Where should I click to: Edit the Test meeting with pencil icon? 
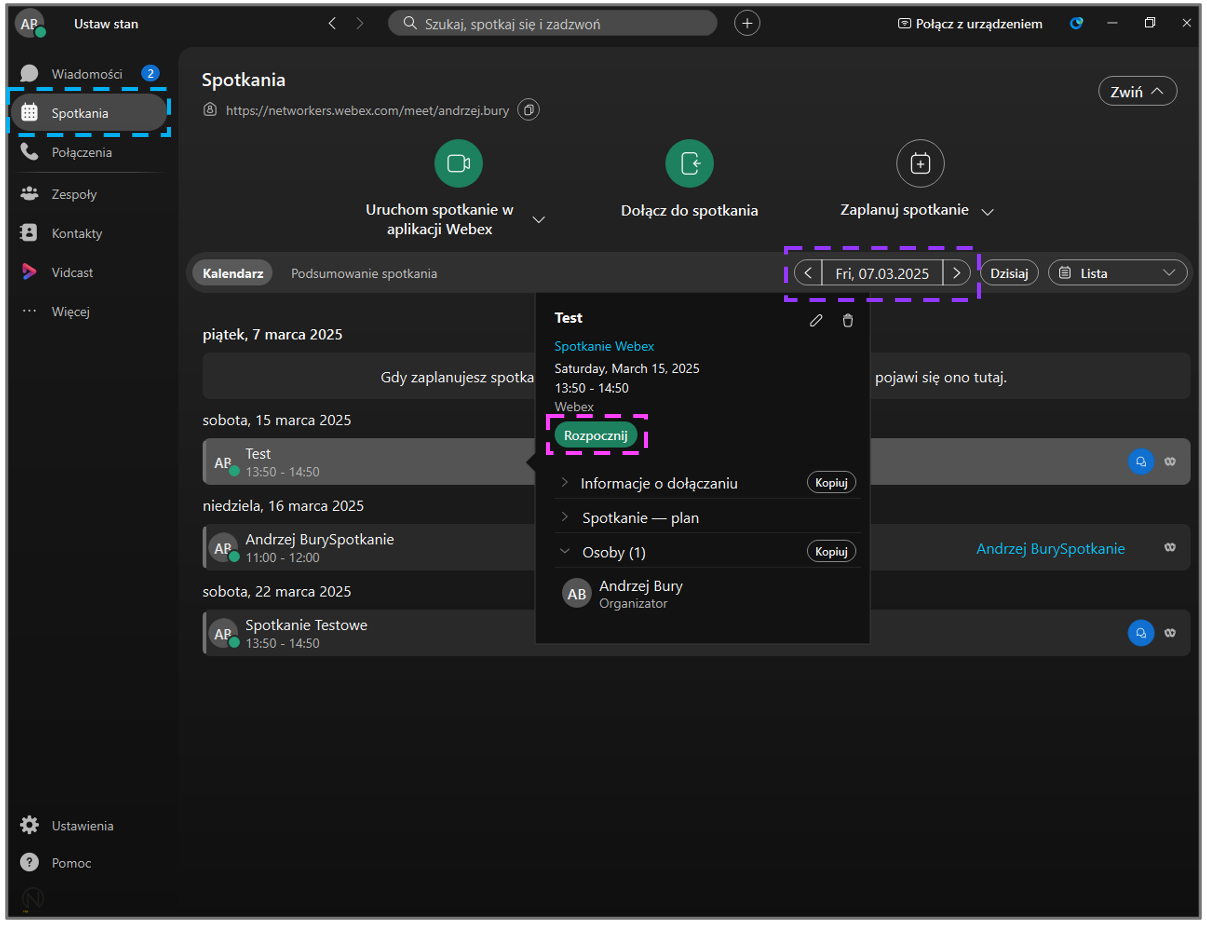click(x=816, y=320)
